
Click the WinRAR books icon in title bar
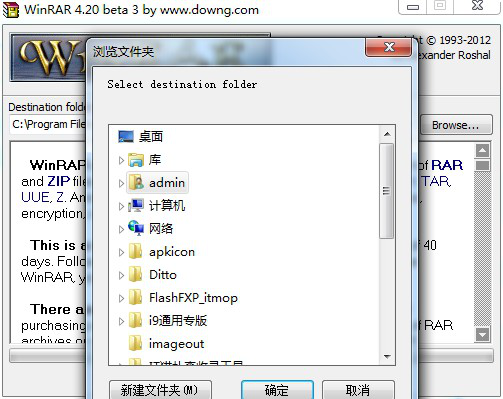point(11,10)
